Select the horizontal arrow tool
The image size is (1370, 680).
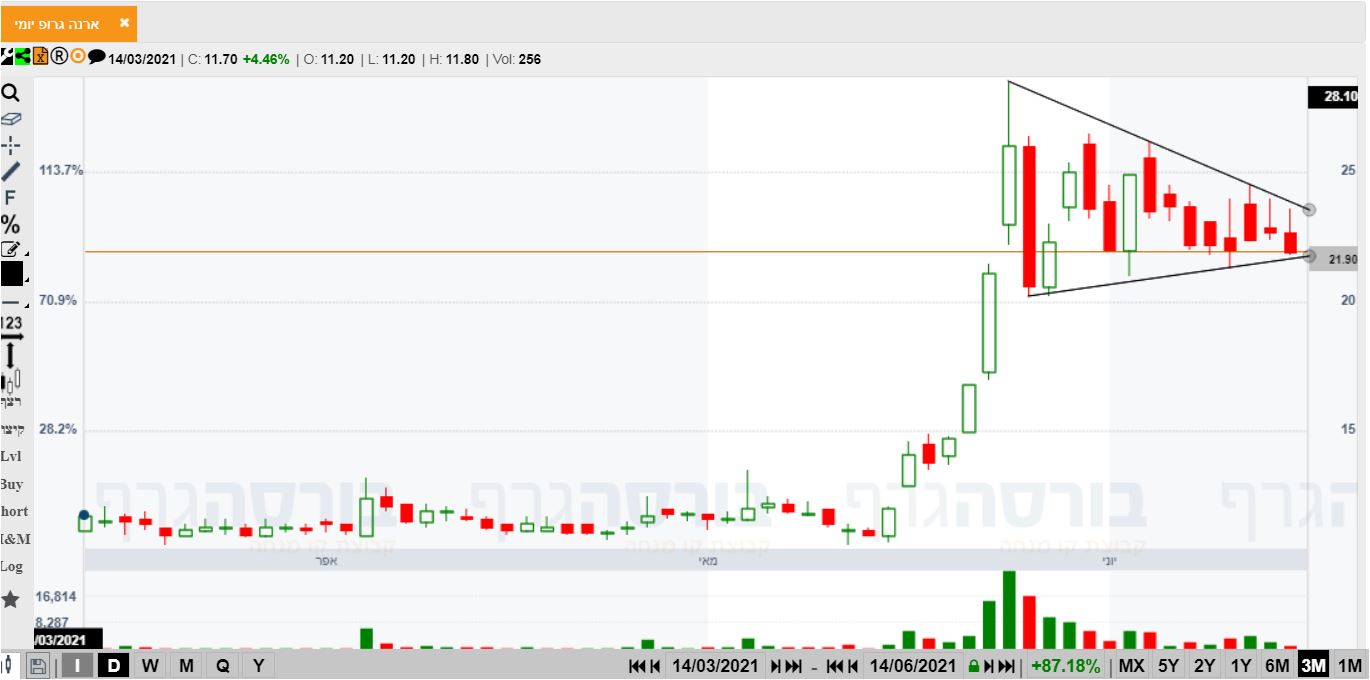point(11,338)
